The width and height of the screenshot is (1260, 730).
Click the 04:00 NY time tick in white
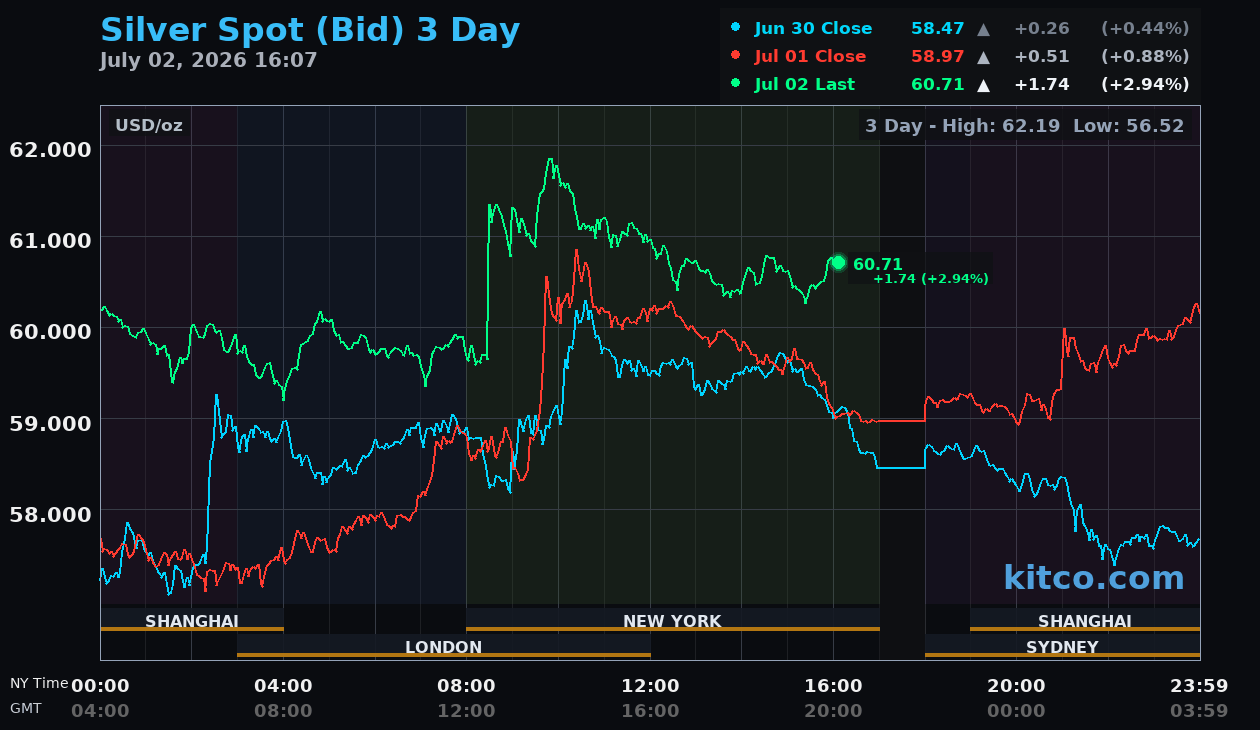[284, 686]
